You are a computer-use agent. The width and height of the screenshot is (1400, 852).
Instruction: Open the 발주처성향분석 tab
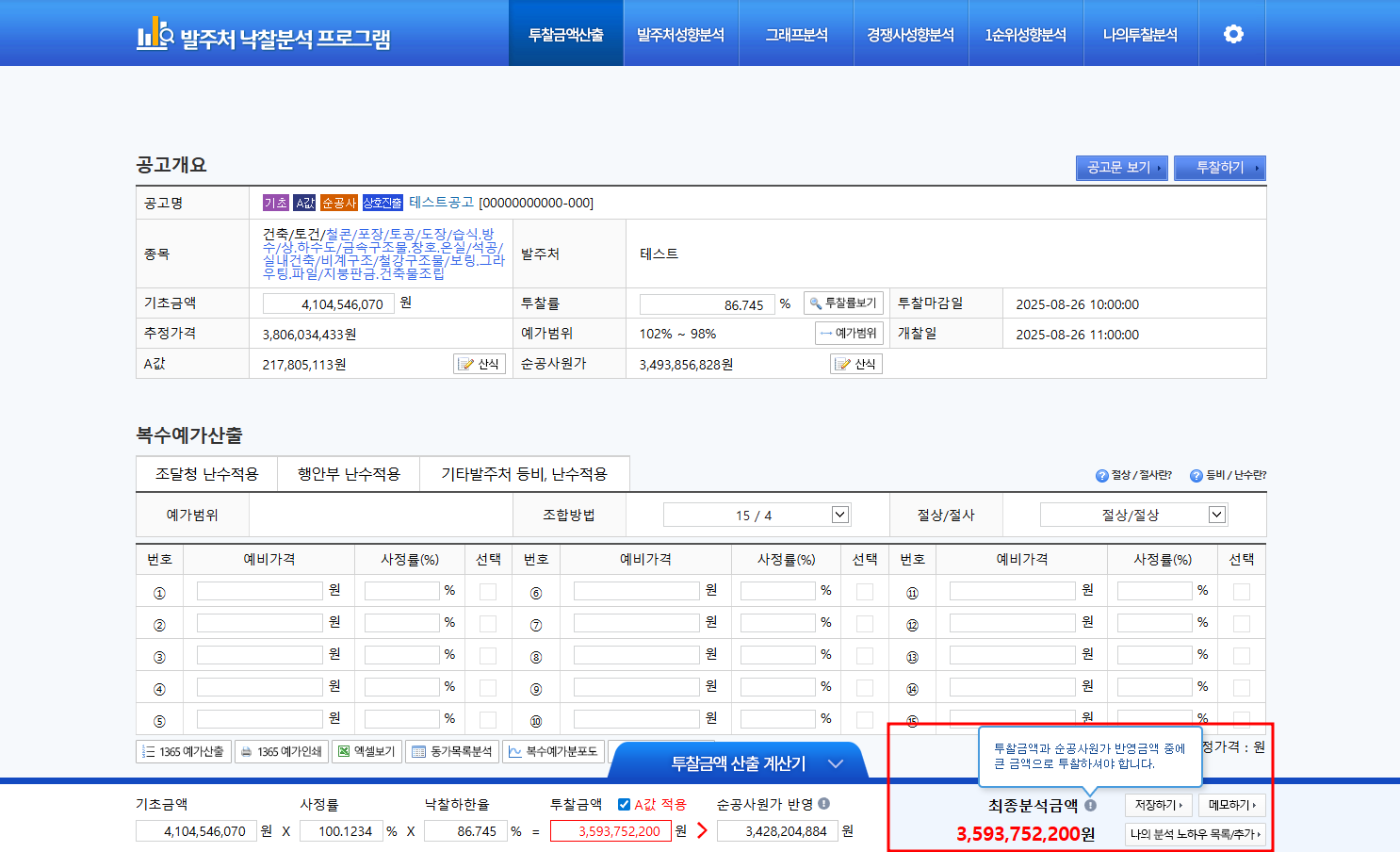(681, 34)
